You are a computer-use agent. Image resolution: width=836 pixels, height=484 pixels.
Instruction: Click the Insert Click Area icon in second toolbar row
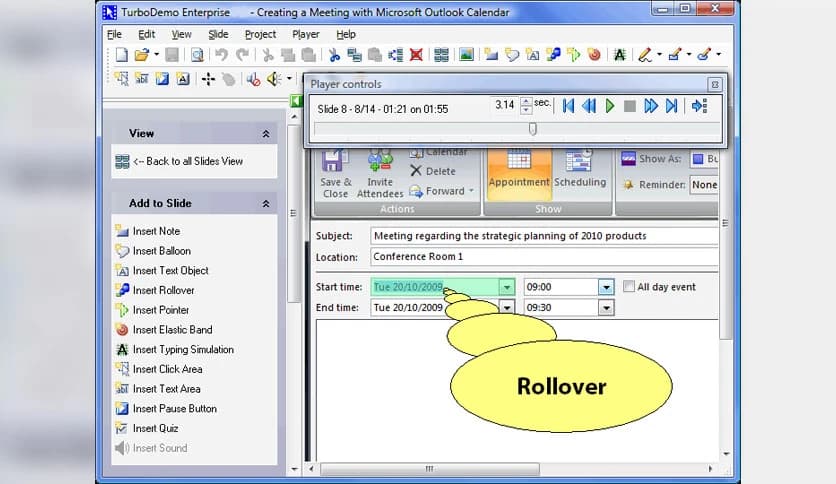point(122,79)
